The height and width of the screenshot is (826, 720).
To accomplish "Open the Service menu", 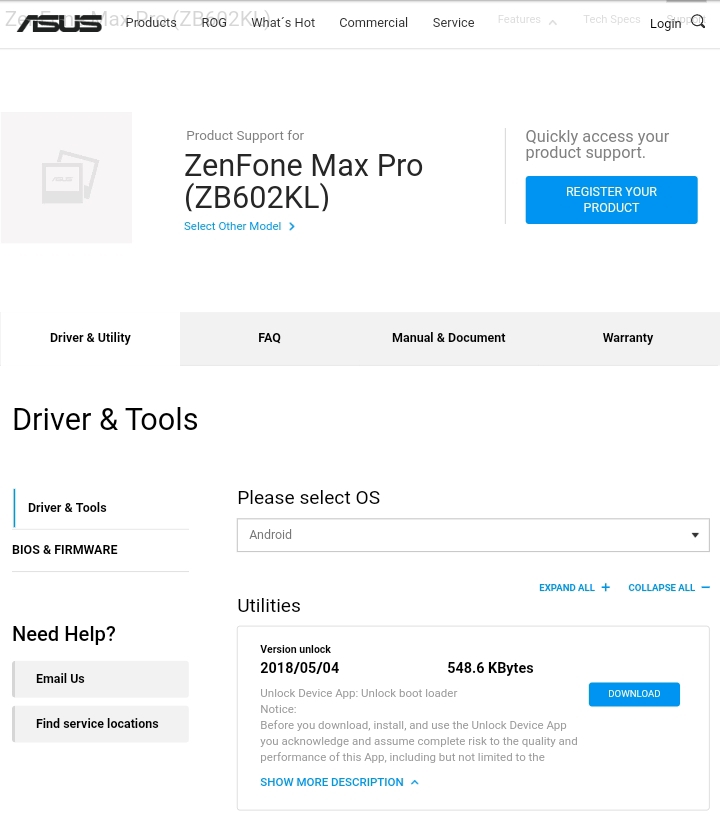I will point(453,23).
